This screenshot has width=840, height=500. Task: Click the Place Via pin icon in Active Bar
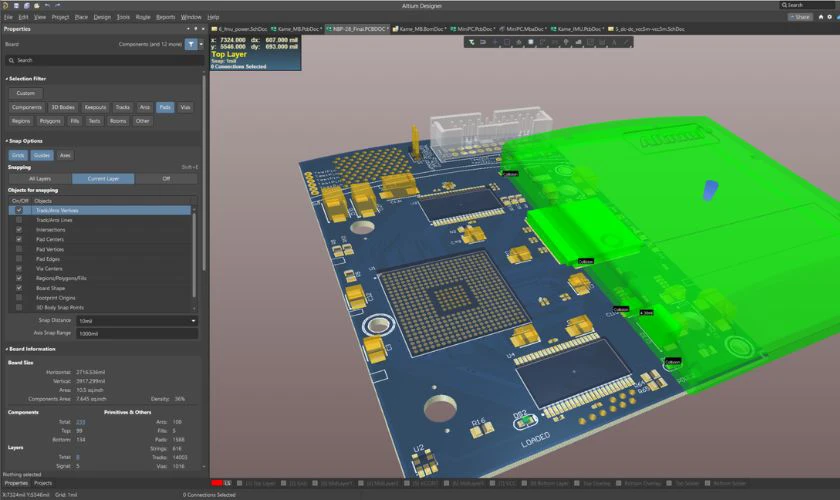[566, 42]
